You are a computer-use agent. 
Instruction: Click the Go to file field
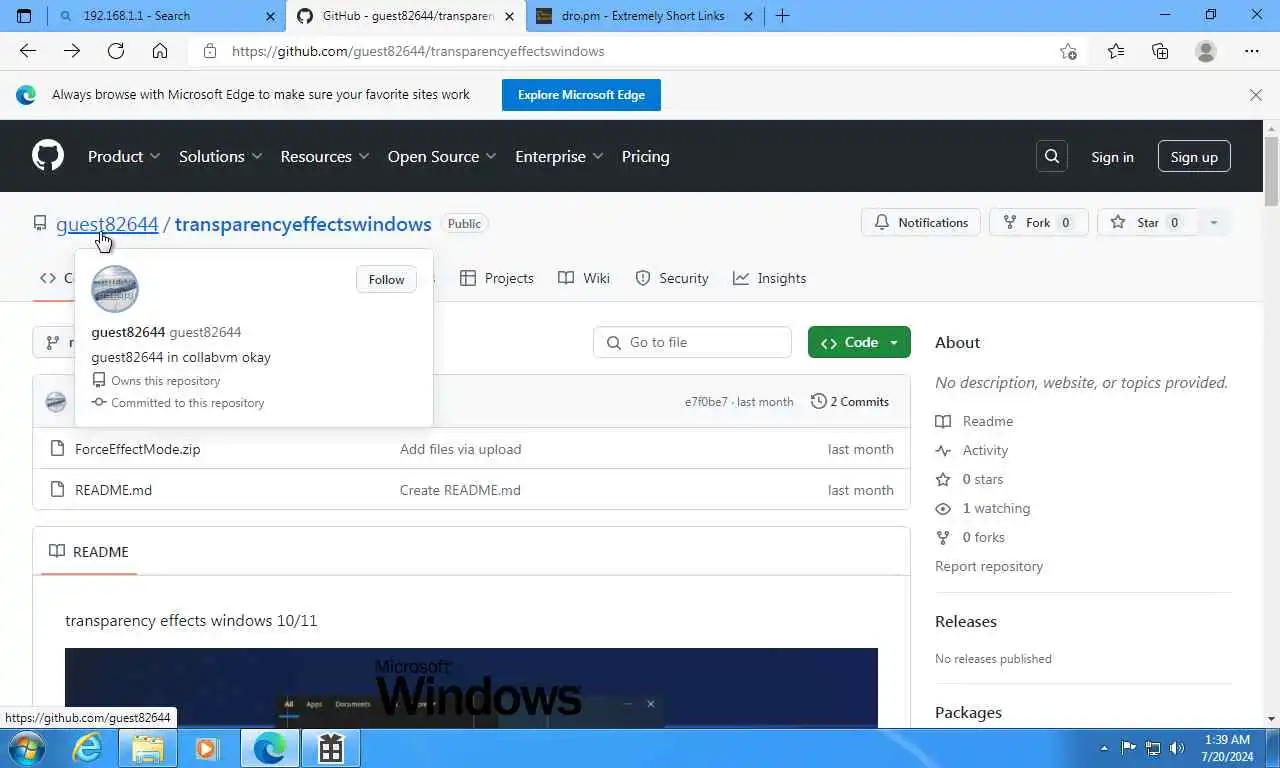coord(692,342)
